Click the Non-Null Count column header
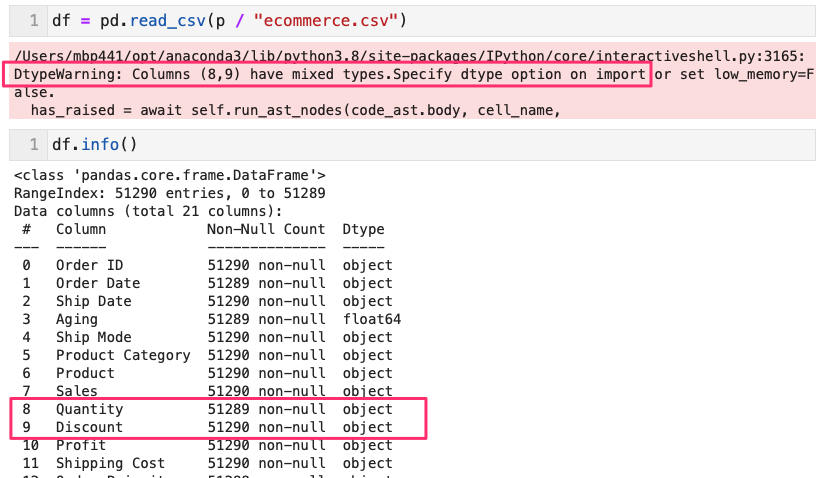823x478 pixels. pos(266,229)
